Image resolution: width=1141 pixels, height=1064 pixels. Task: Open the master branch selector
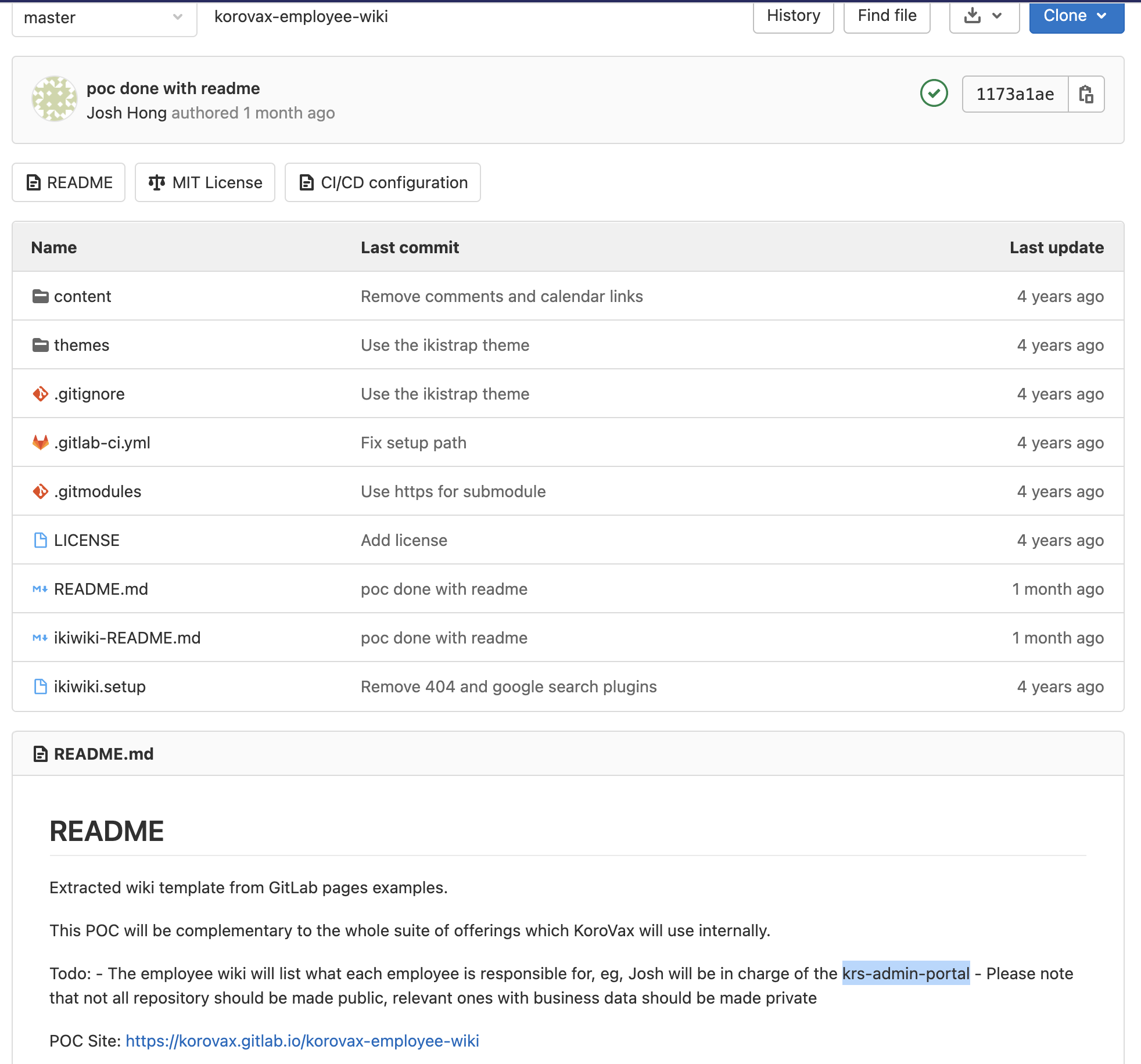(x=105, y=17)
